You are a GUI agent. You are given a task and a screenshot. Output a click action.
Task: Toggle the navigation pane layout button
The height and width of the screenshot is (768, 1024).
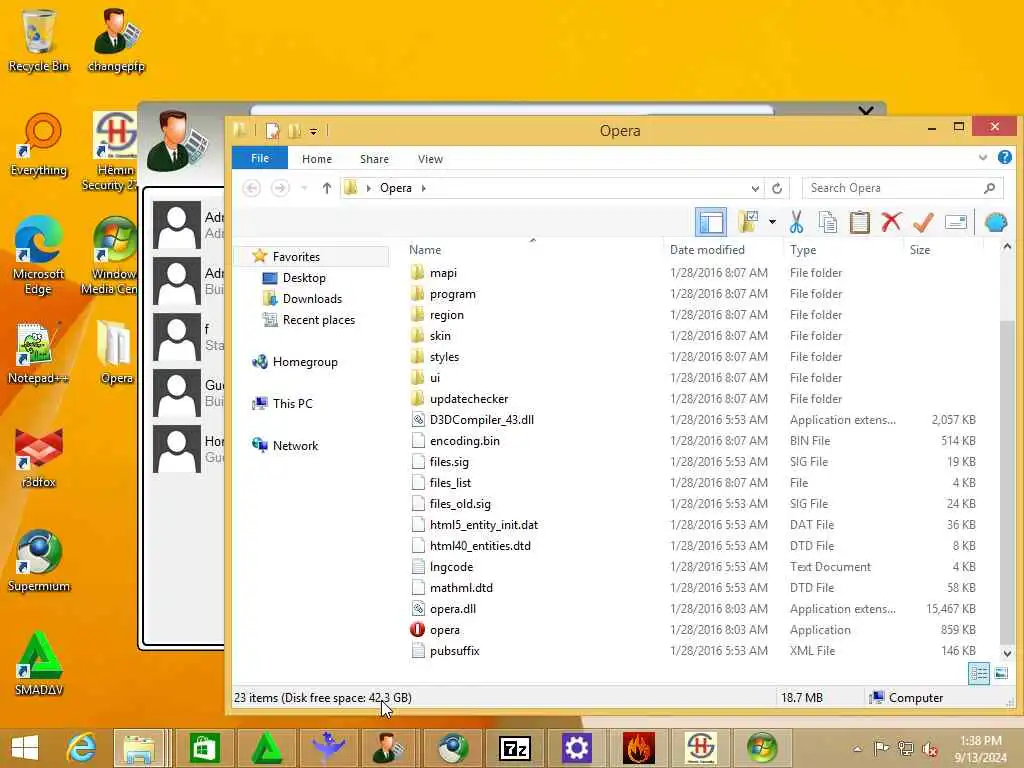click(711, 222)
